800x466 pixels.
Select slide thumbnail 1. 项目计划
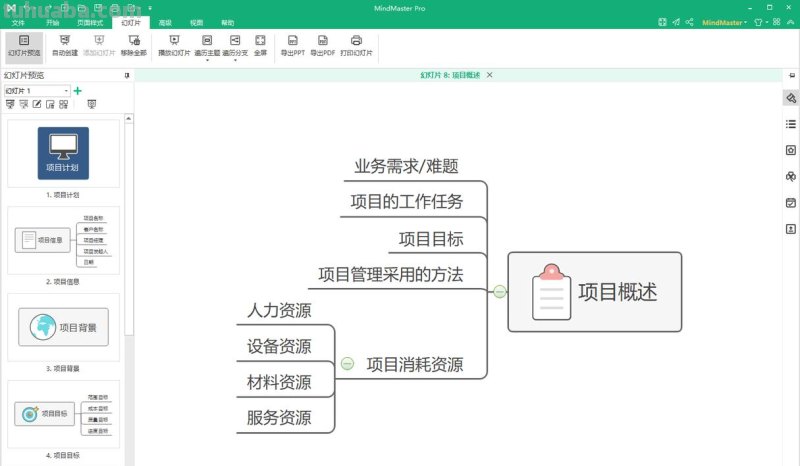[x=63, y=154]
